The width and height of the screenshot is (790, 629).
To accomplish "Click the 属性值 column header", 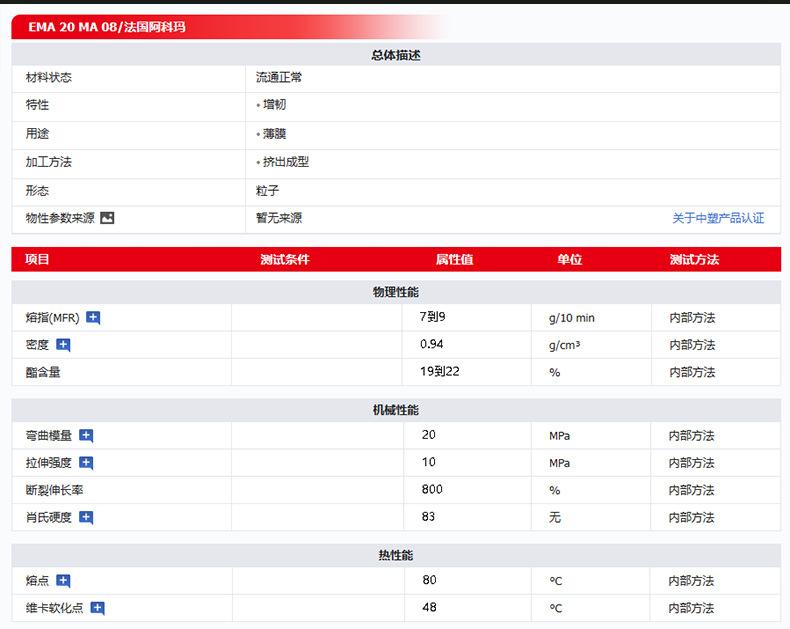I will pos(454,259).
